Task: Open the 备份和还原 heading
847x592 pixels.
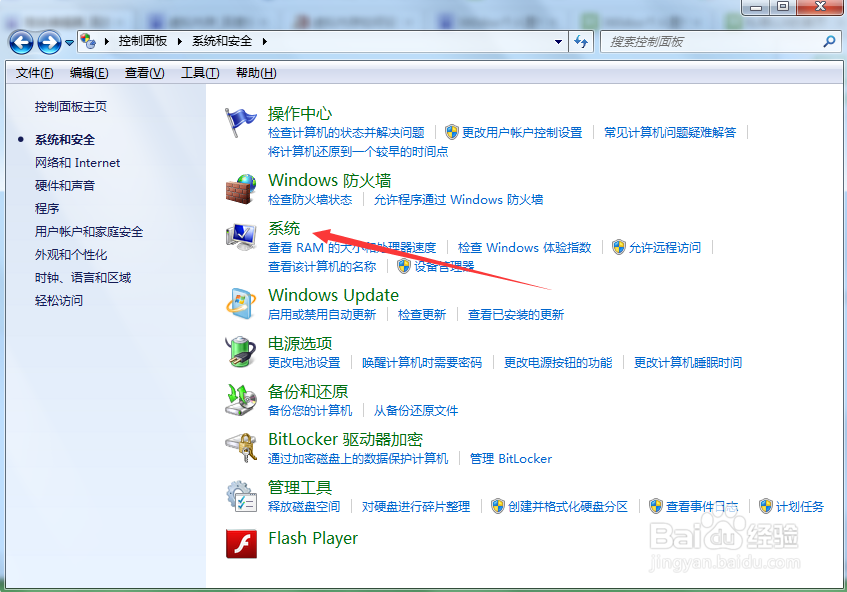Action: [x=308, y=392]
